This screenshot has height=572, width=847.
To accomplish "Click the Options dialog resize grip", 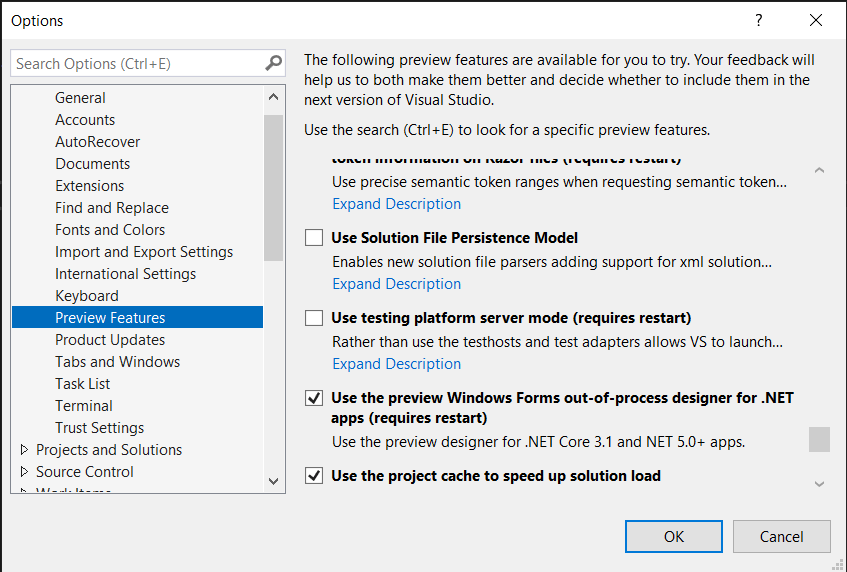I will pos(838,564).
